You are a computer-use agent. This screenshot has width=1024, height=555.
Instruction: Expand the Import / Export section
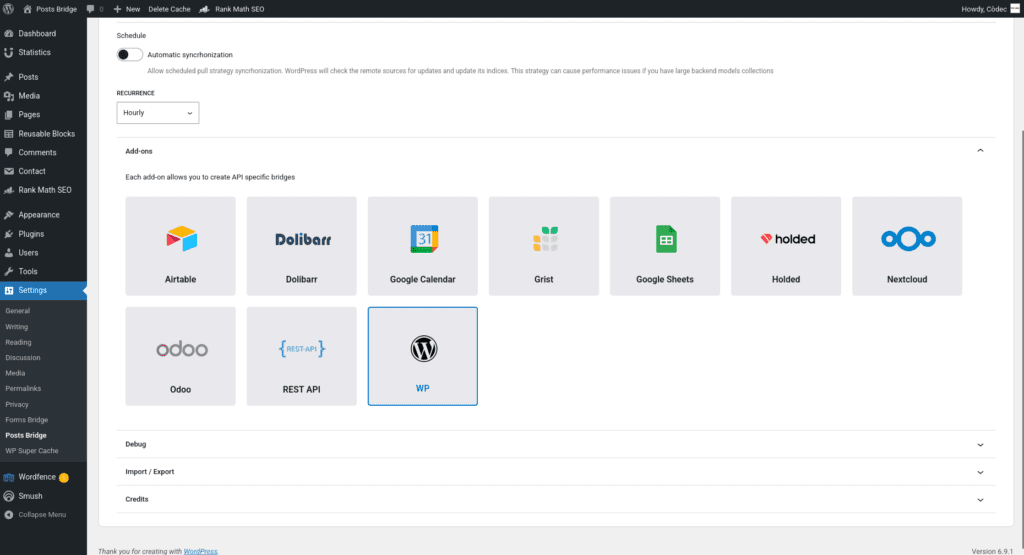(556, 472)
